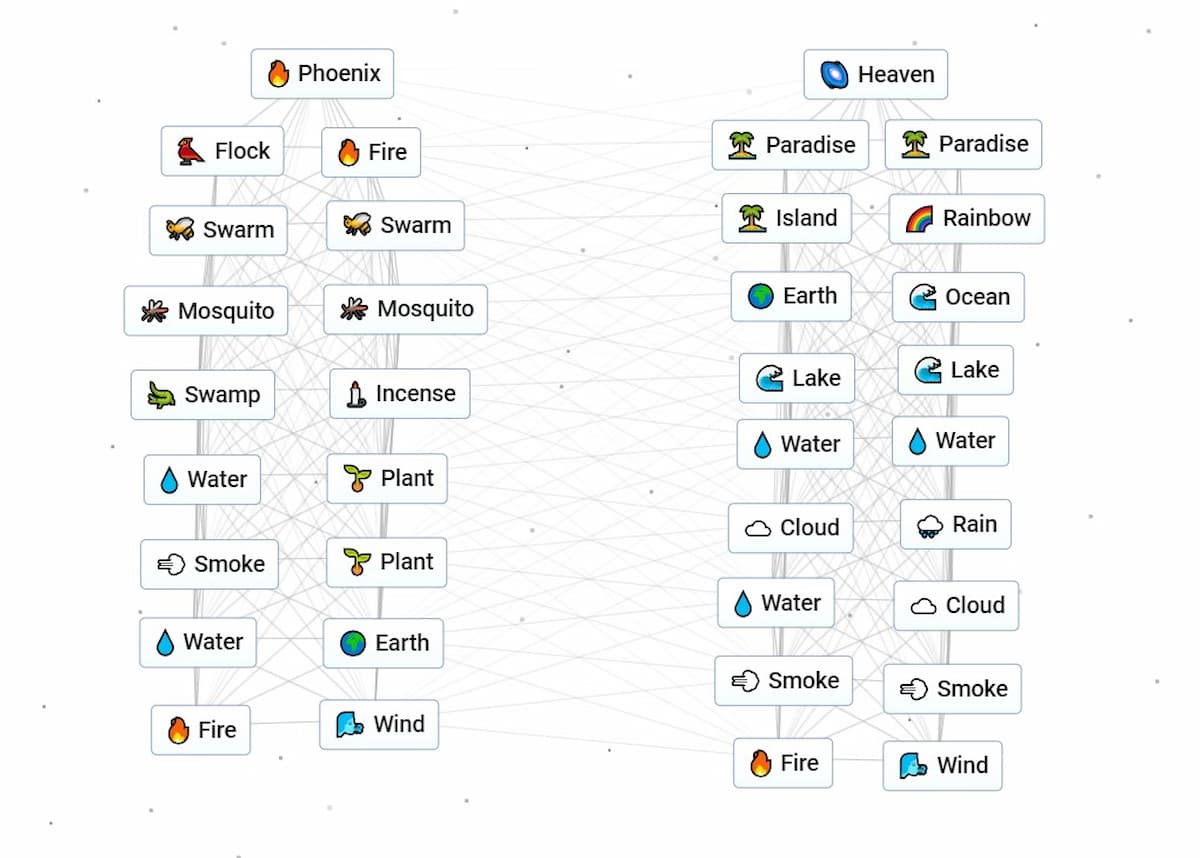Click the Phoenix fire icon
This screenshot has height=858, width=1200.
click(x=278, y=74)
